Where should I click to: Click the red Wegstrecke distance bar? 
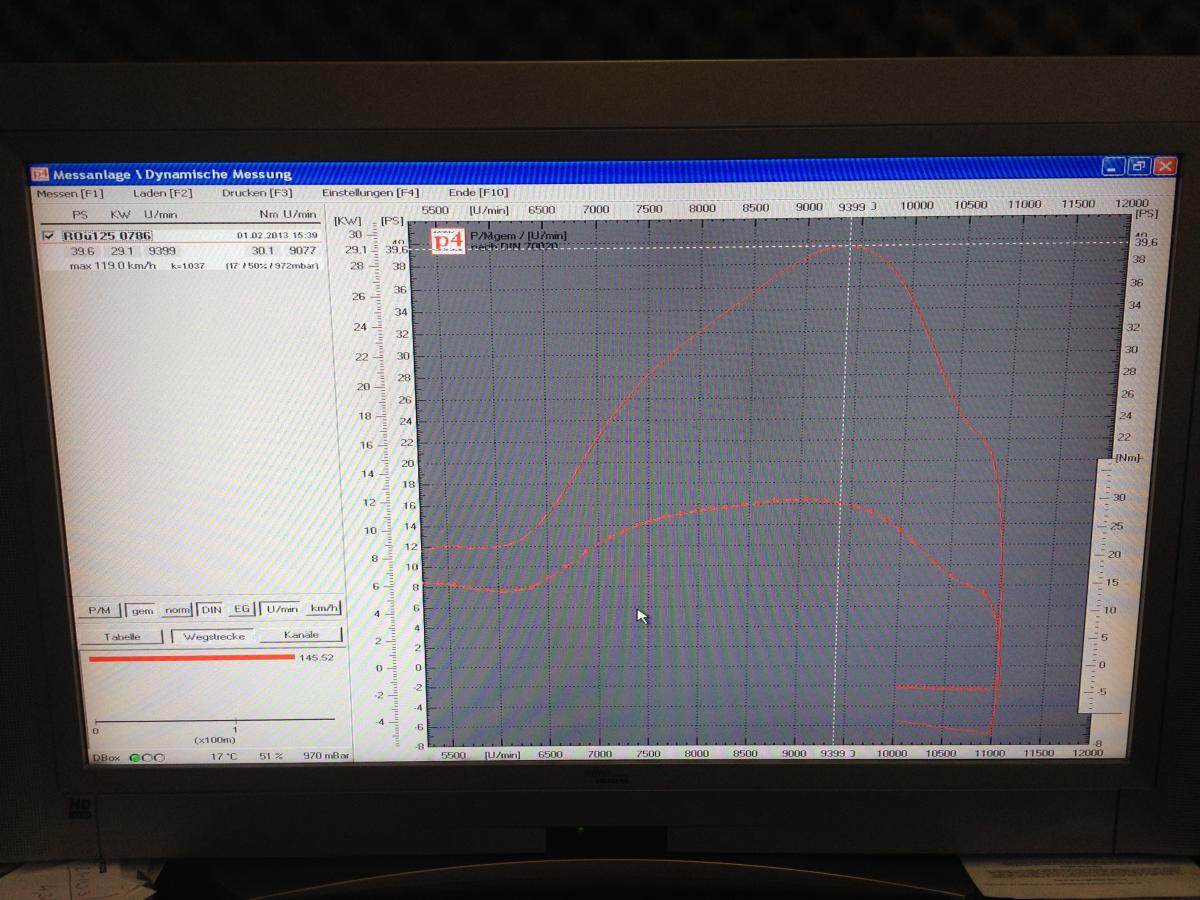pos(191,658)
